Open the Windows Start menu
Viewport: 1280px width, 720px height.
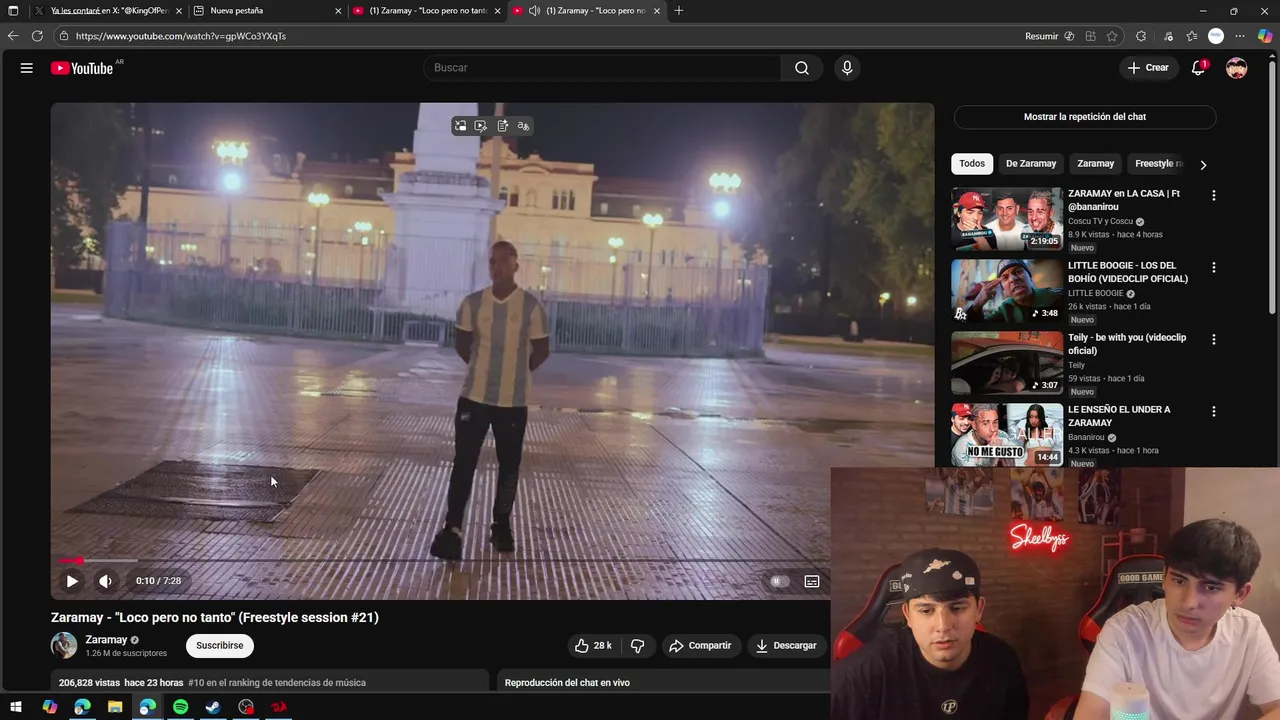16,707
